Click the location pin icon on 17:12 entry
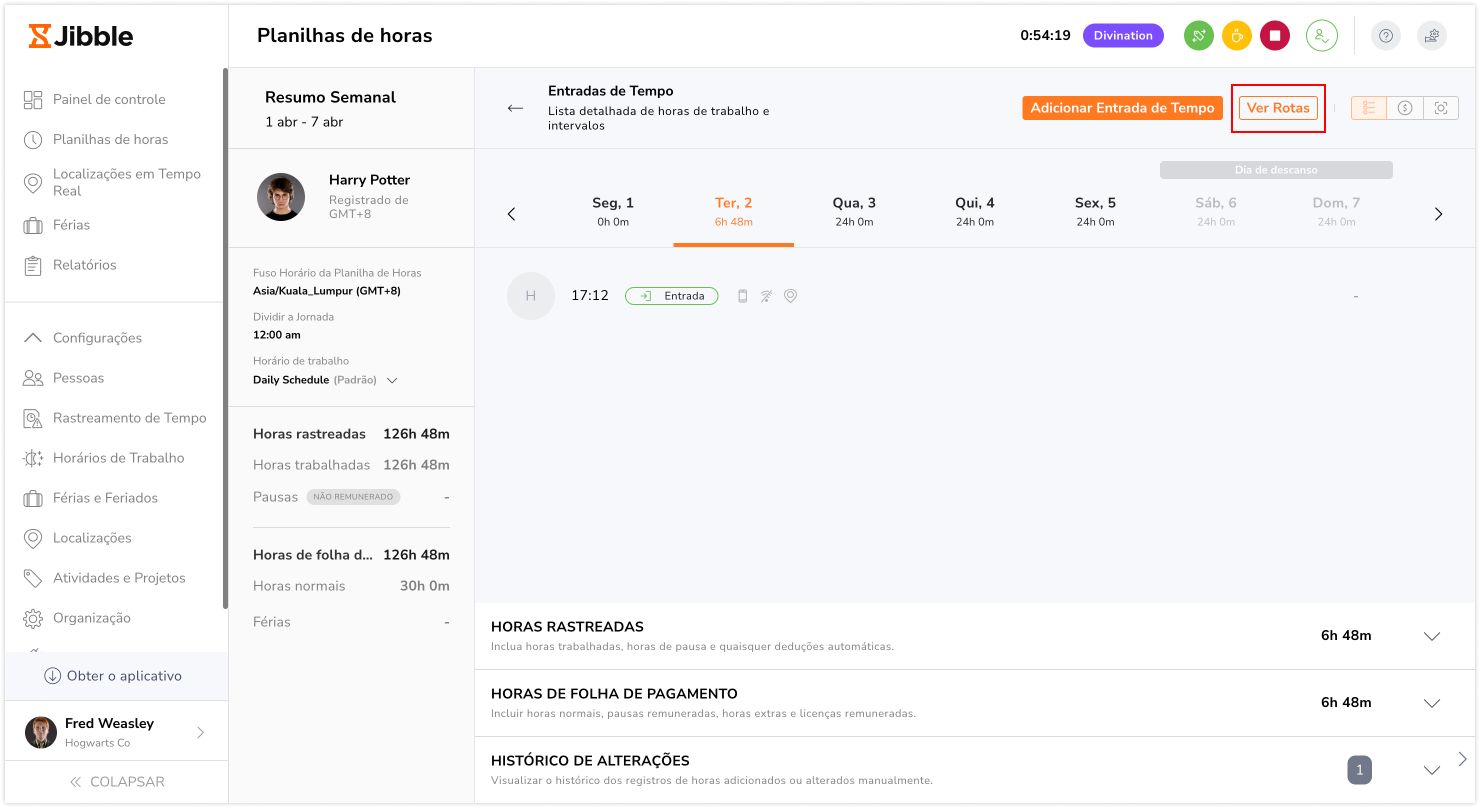Image resolution: width=1480 pixels, height=808 pixels. [790, 296]
